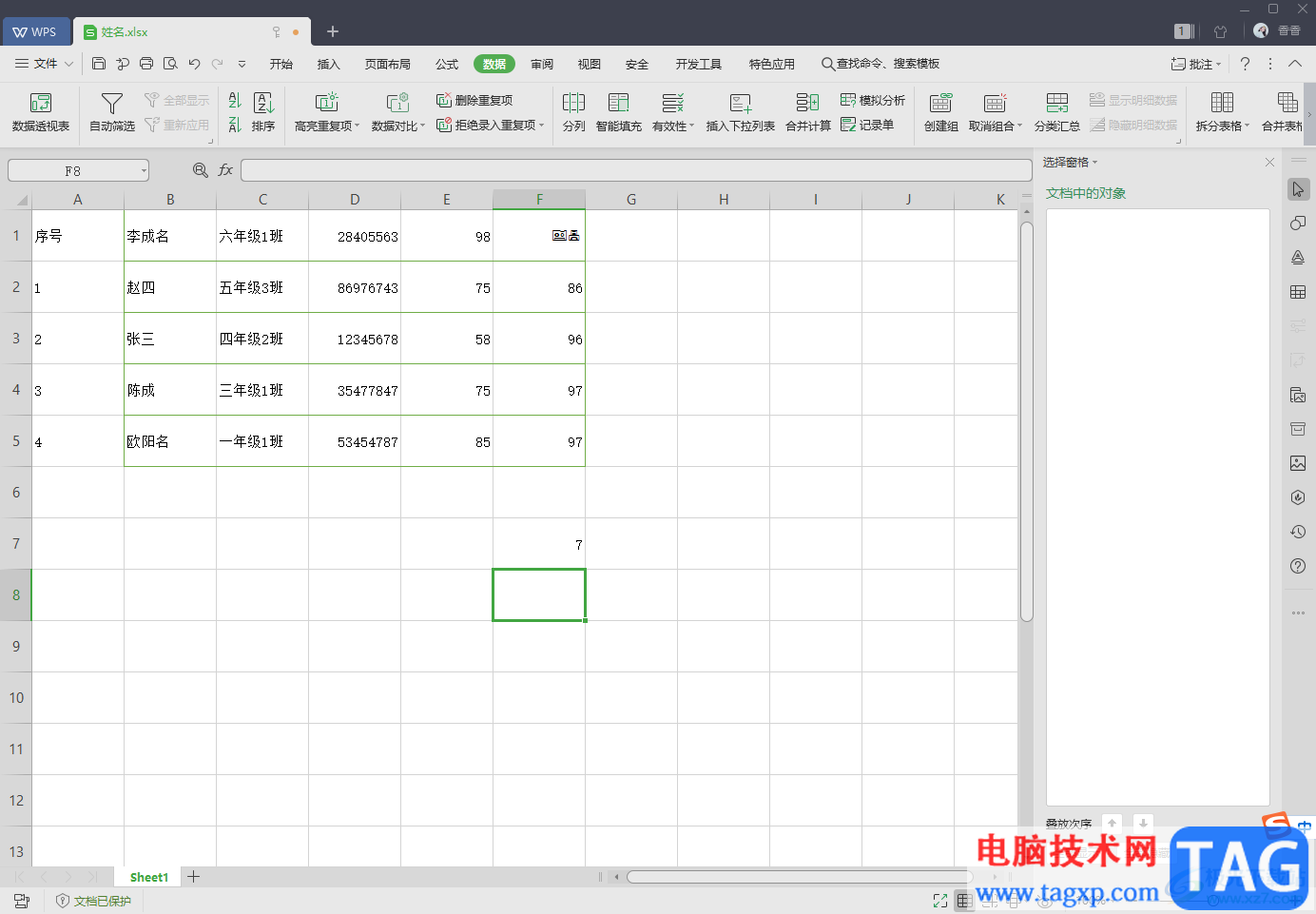Screen dimensions: 1316x914
Task: Open 合并计算 consolidate tool
Action: click(808, 112)
